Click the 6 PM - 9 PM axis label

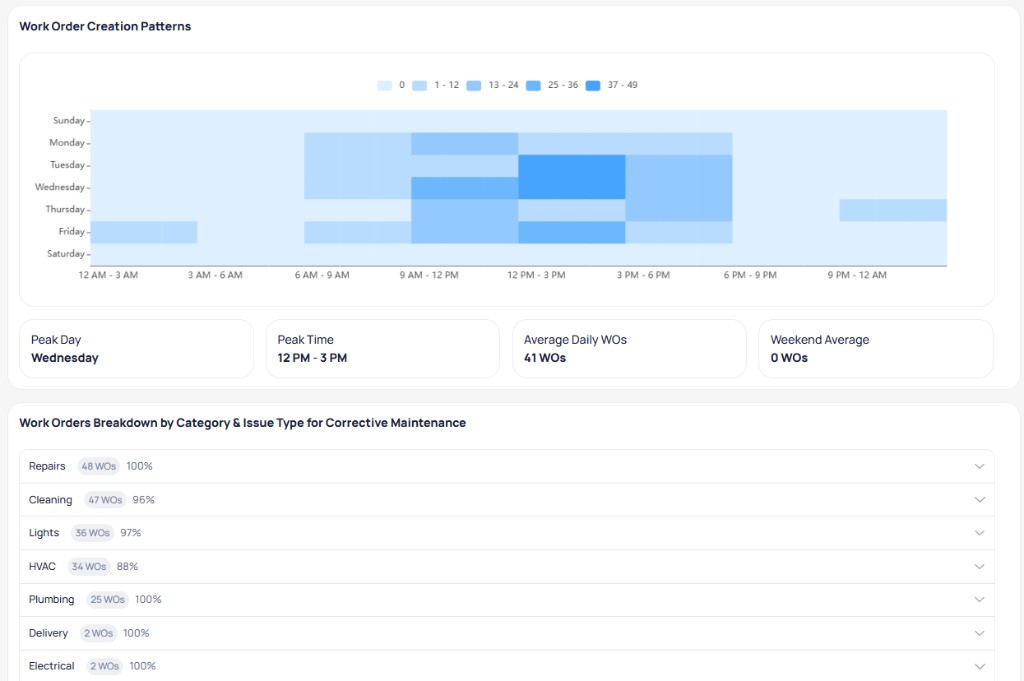750,275
